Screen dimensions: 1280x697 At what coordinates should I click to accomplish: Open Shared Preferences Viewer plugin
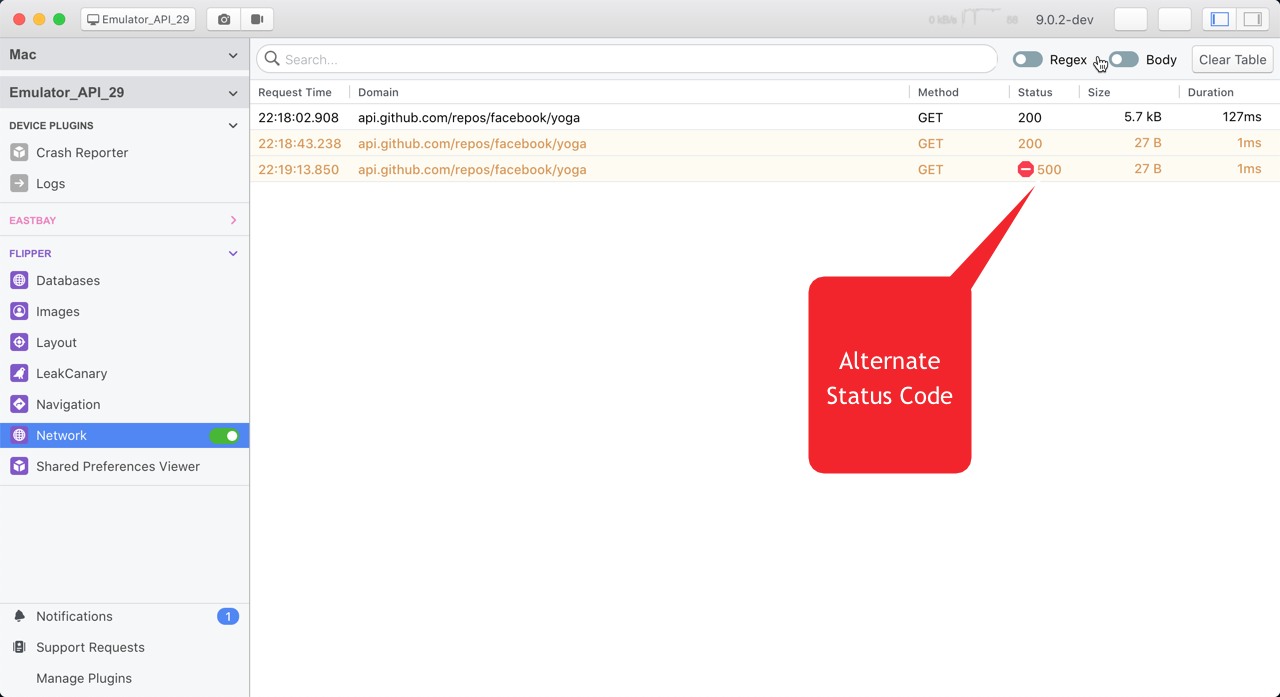pos(124,467)
